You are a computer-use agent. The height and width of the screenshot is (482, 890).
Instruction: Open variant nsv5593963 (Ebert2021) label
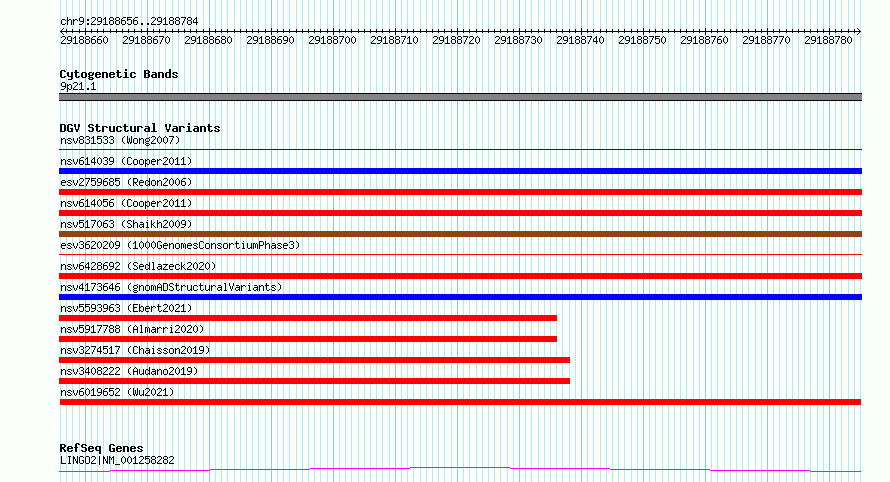click(x=126, y=308)
